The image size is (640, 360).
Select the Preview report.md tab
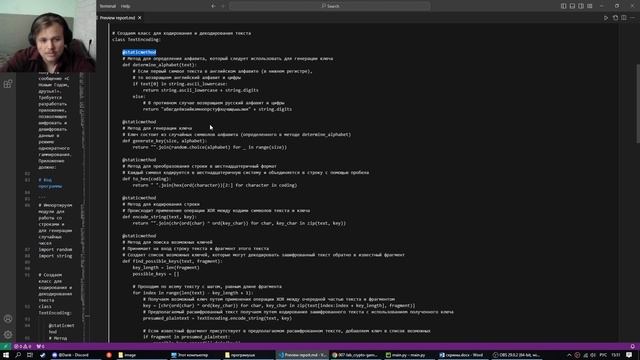pyautogui.click(x=118, y=18)
